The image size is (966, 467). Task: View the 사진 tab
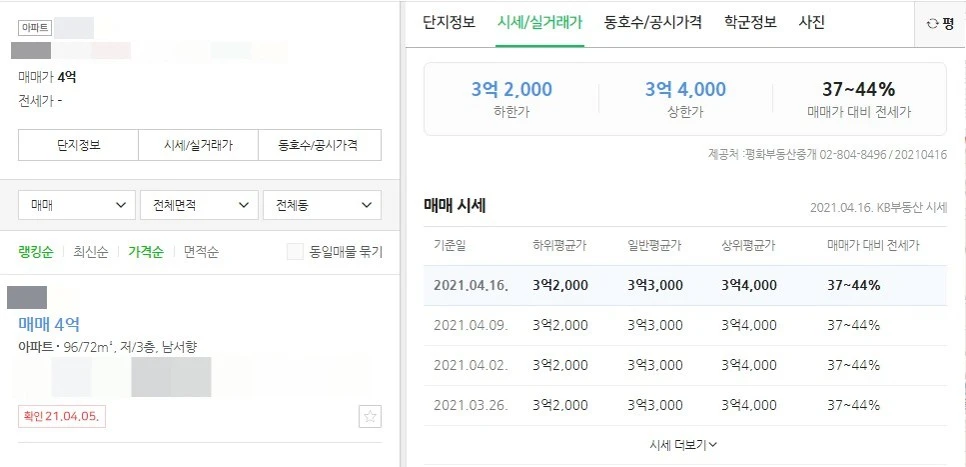[812, 22]
